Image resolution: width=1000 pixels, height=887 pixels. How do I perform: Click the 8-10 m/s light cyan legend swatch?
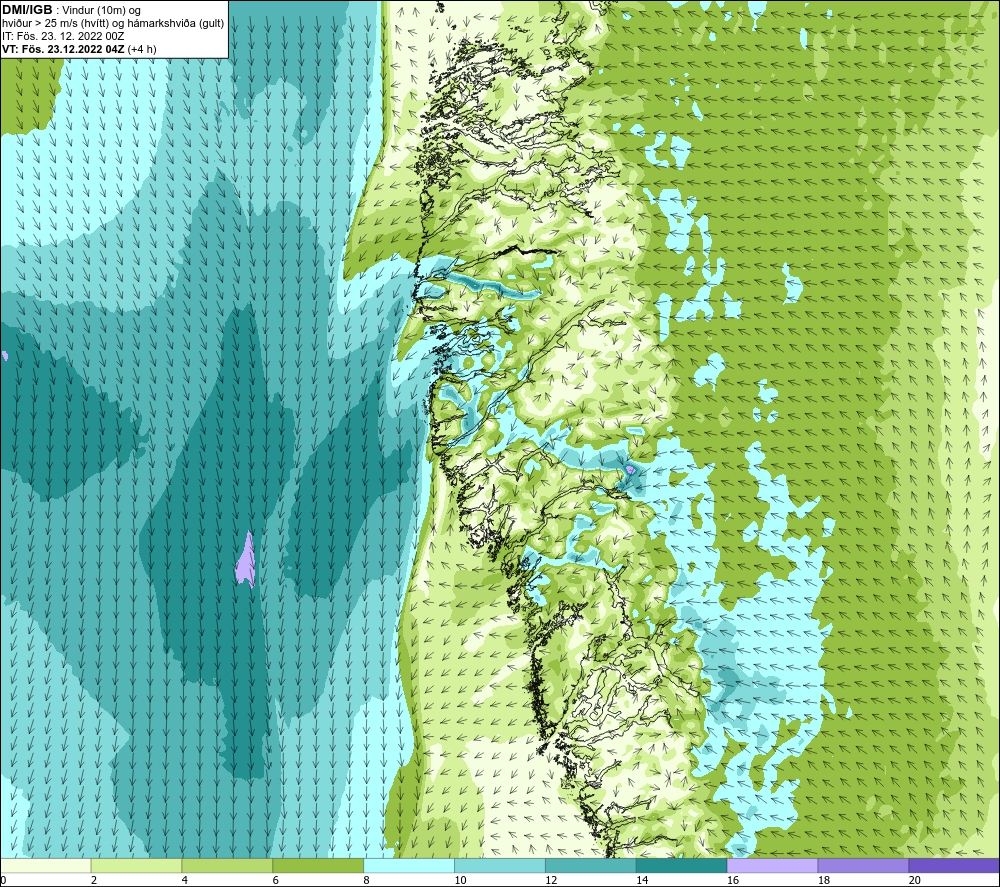pyautogui.click(x=409, y=865)
